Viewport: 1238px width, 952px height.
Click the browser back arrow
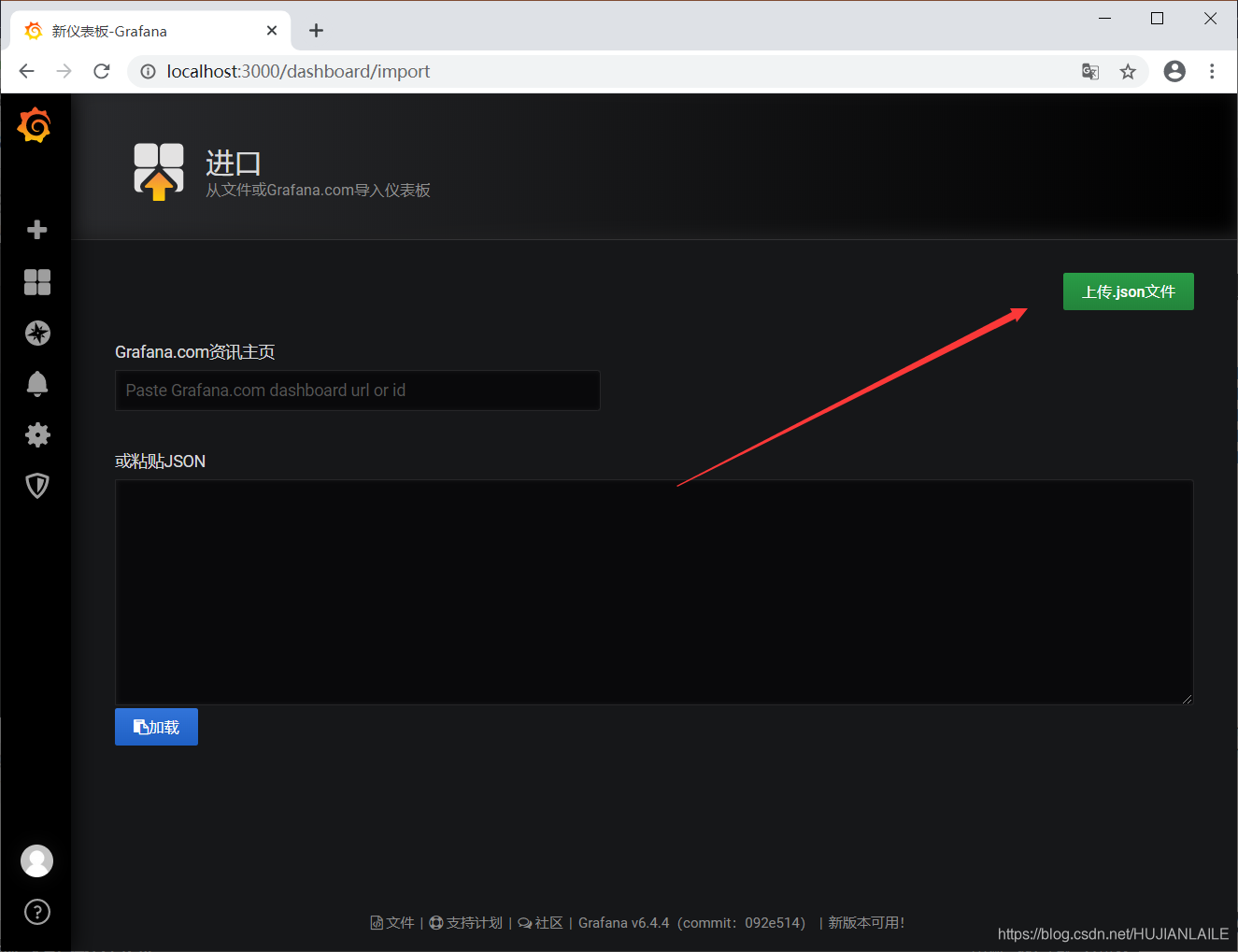tap(26, 71)
